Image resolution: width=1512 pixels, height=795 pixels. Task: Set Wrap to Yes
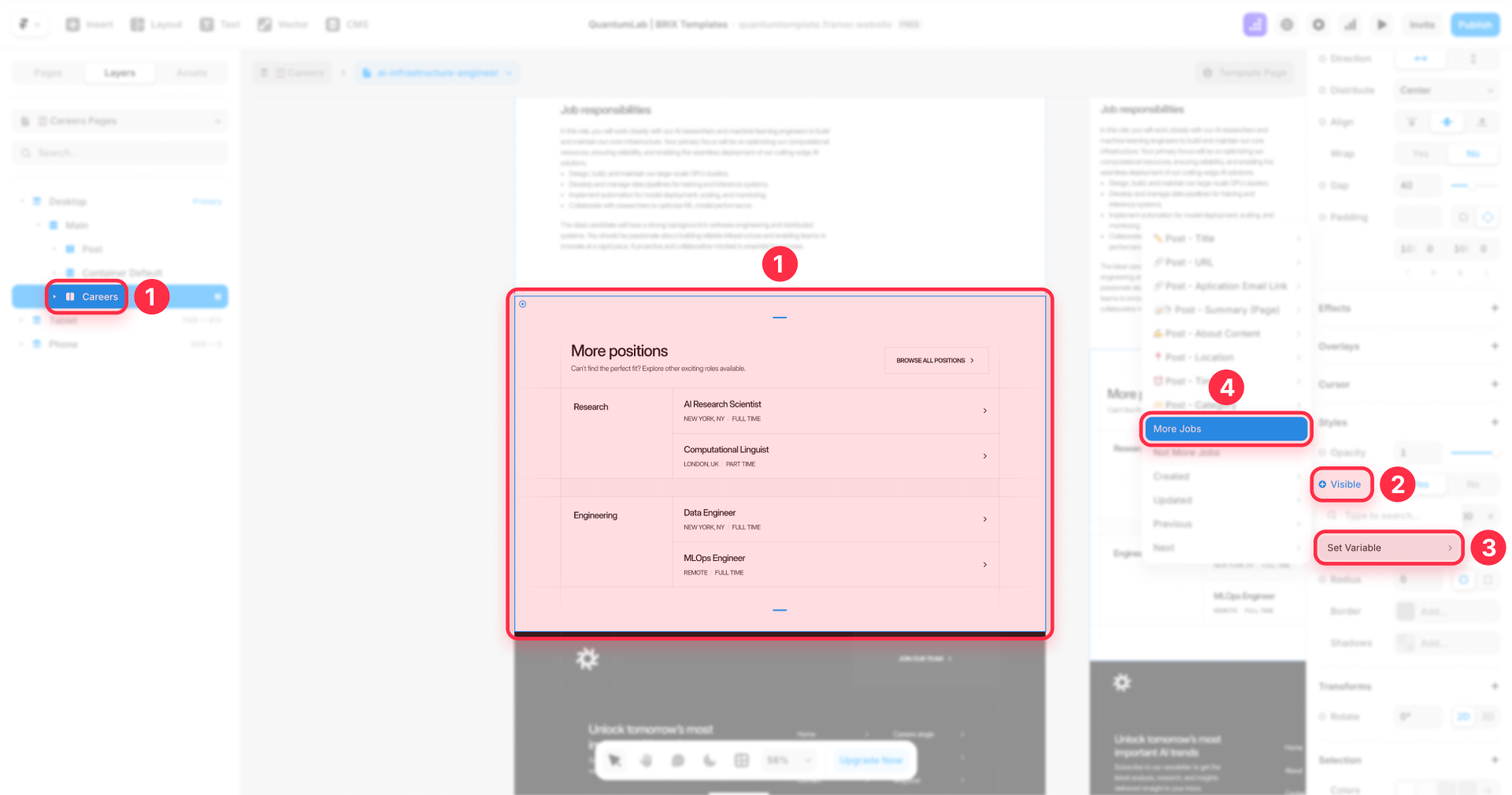(x=1420, y=154)
